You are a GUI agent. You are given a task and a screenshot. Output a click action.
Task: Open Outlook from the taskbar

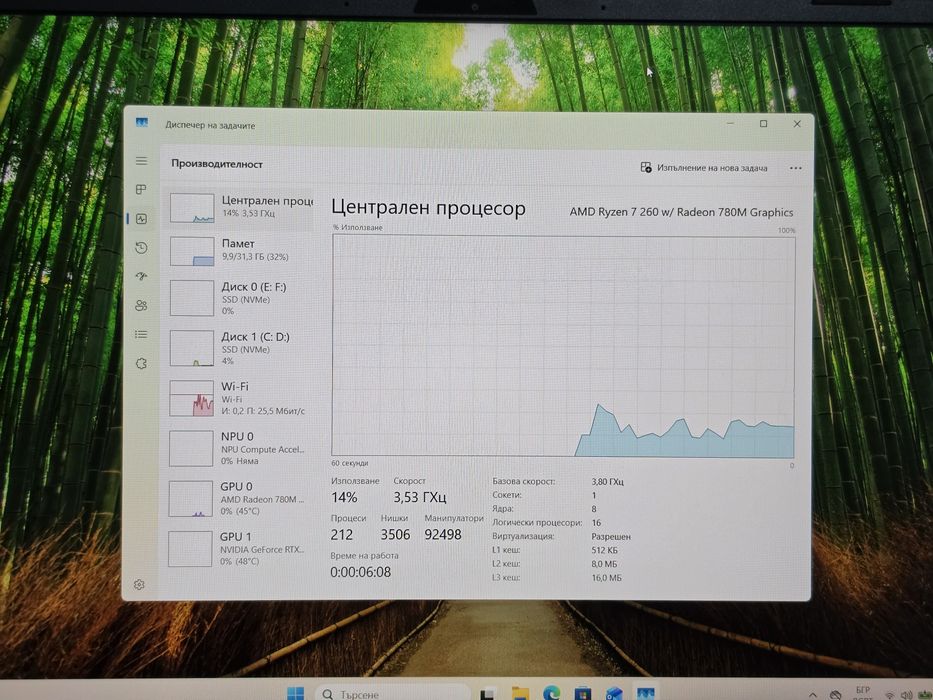[614, 694]
